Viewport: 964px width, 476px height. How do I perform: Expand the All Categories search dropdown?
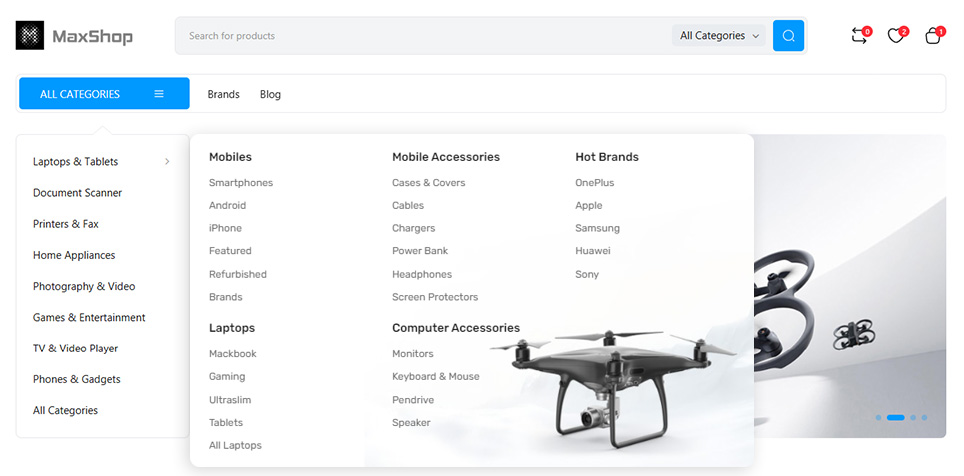coord(719,36)
